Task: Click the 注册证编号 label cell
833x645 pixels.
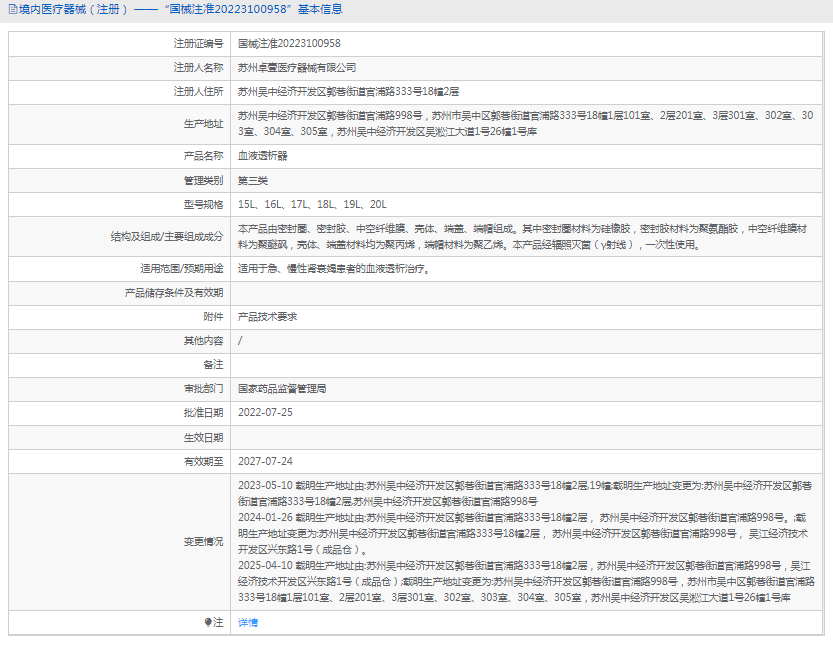Action: tap(120, 44)
